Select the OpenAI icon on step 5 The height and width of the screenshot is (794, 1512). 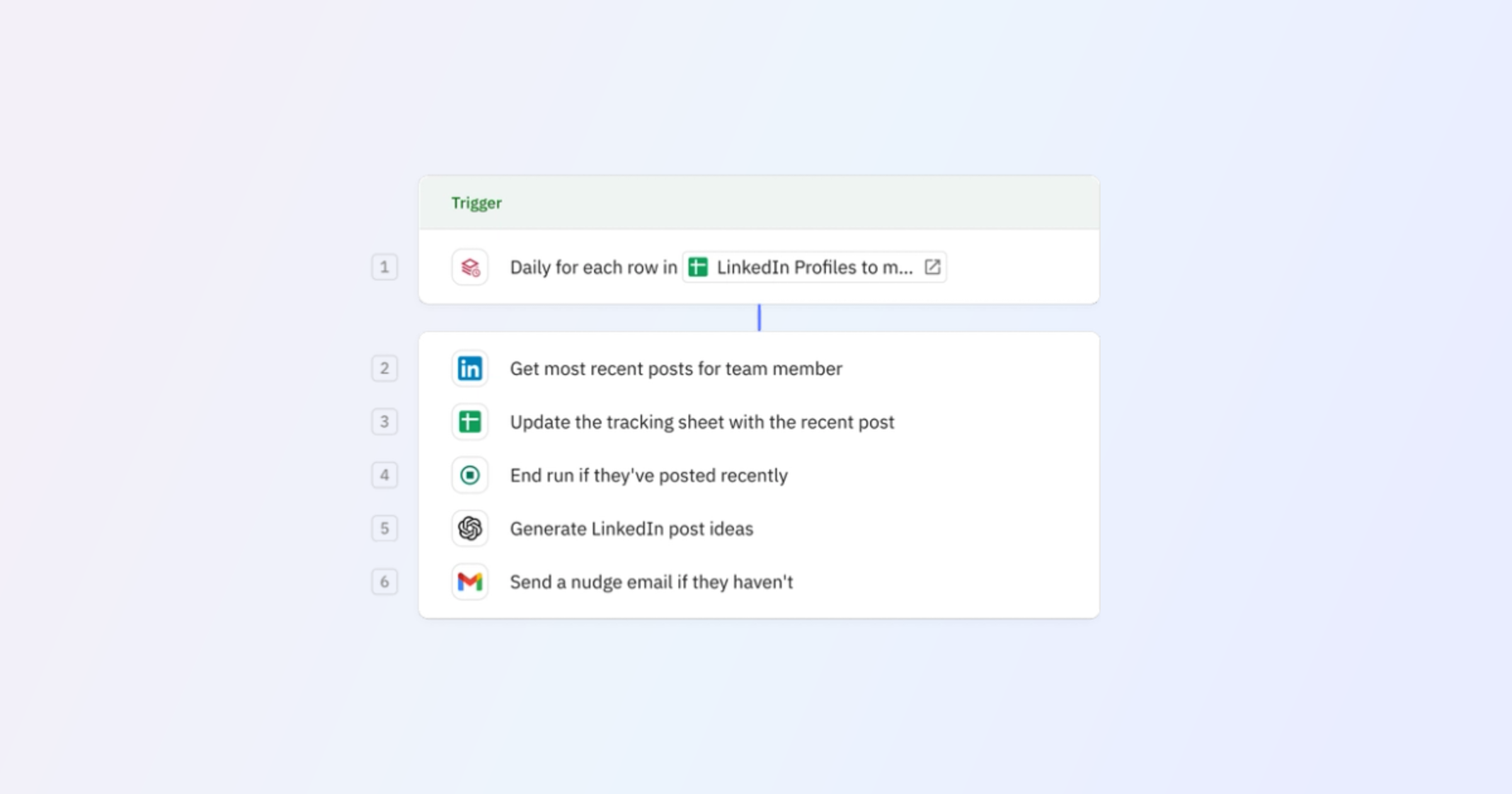click(470, 529)
